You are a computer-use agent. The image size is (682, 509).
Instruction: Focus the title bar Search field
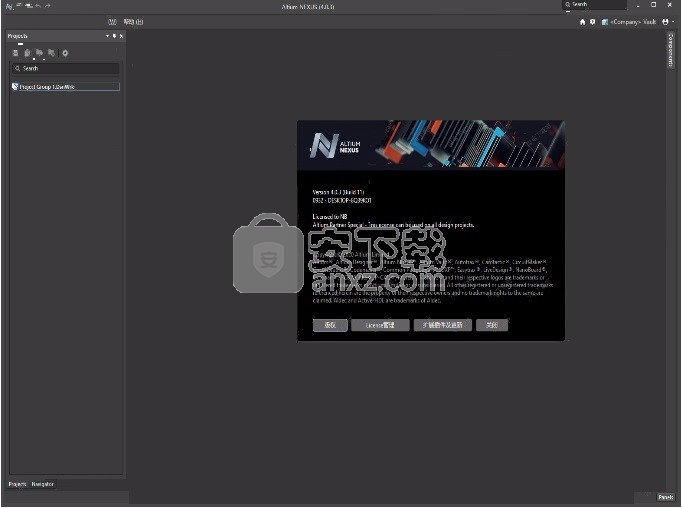pos(594,5)
